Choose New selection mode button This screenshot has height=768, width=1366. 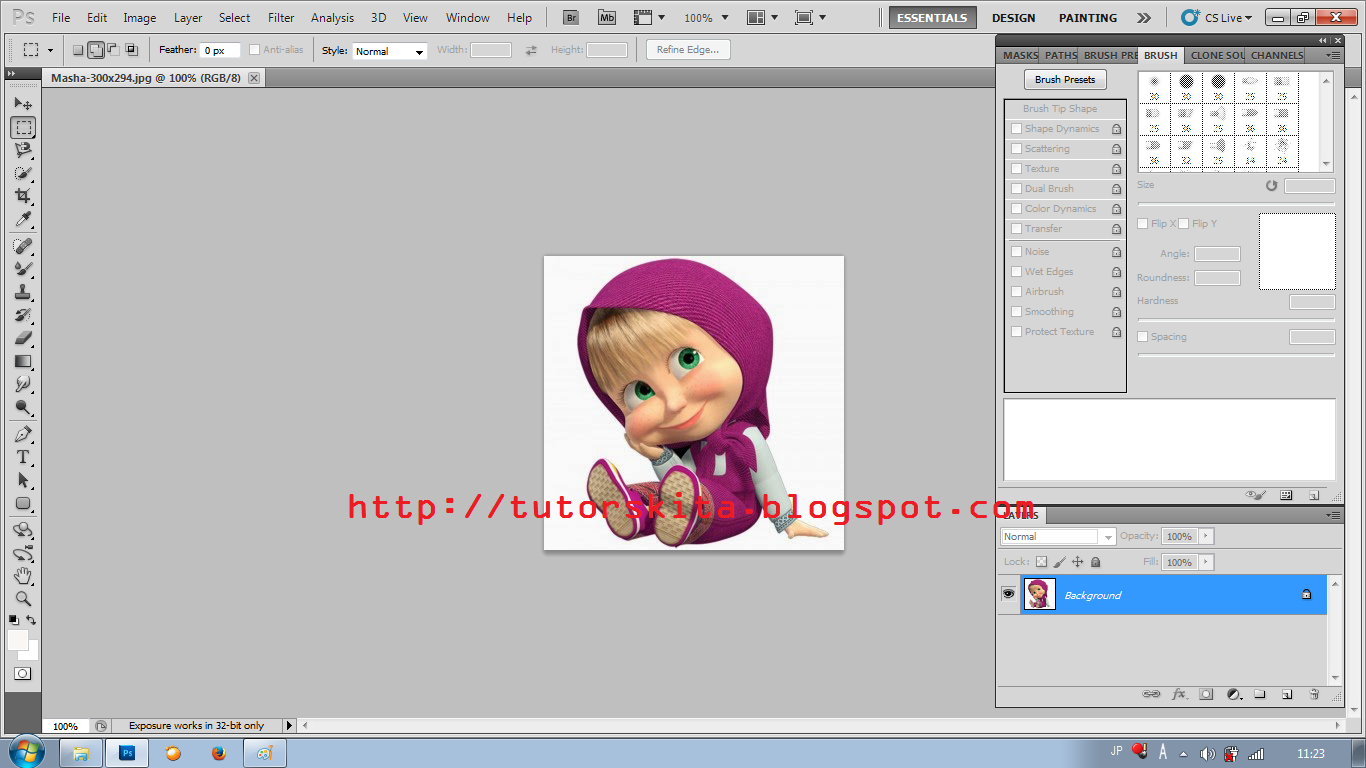point(78,50)
